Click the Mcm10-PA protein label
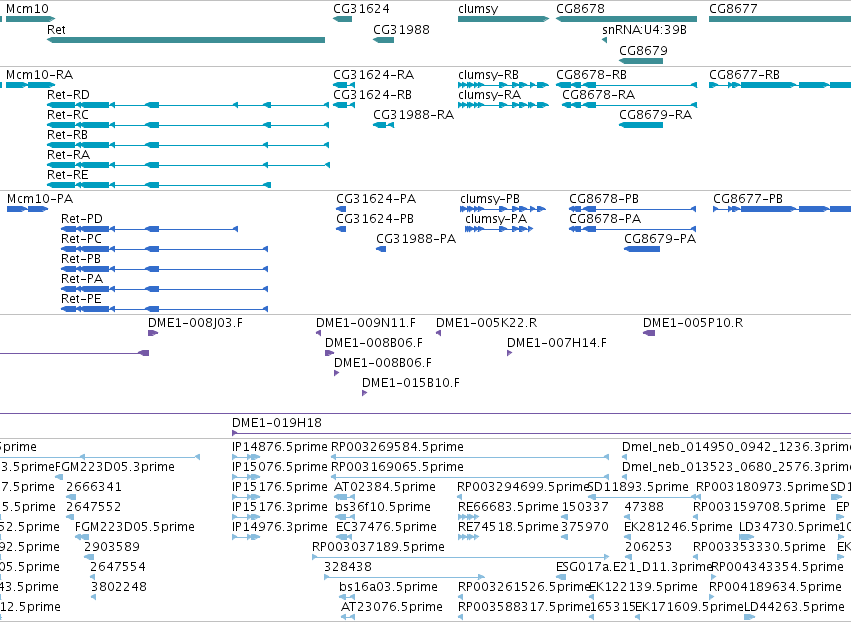This screenshot has width=851, height=622. pyautogui.click(x=40, y=199)
